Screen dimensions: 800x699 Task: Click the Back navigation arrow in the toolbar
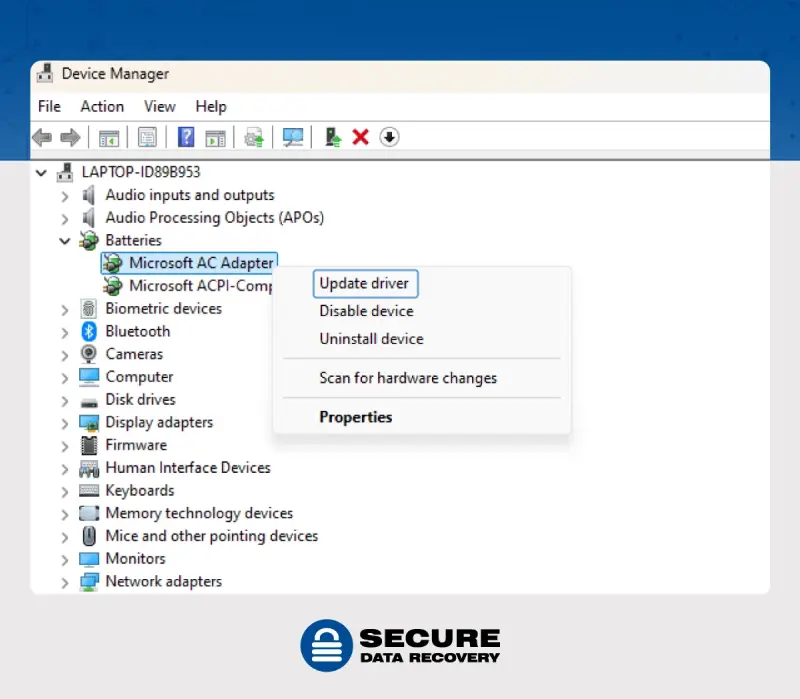[41, 137]
